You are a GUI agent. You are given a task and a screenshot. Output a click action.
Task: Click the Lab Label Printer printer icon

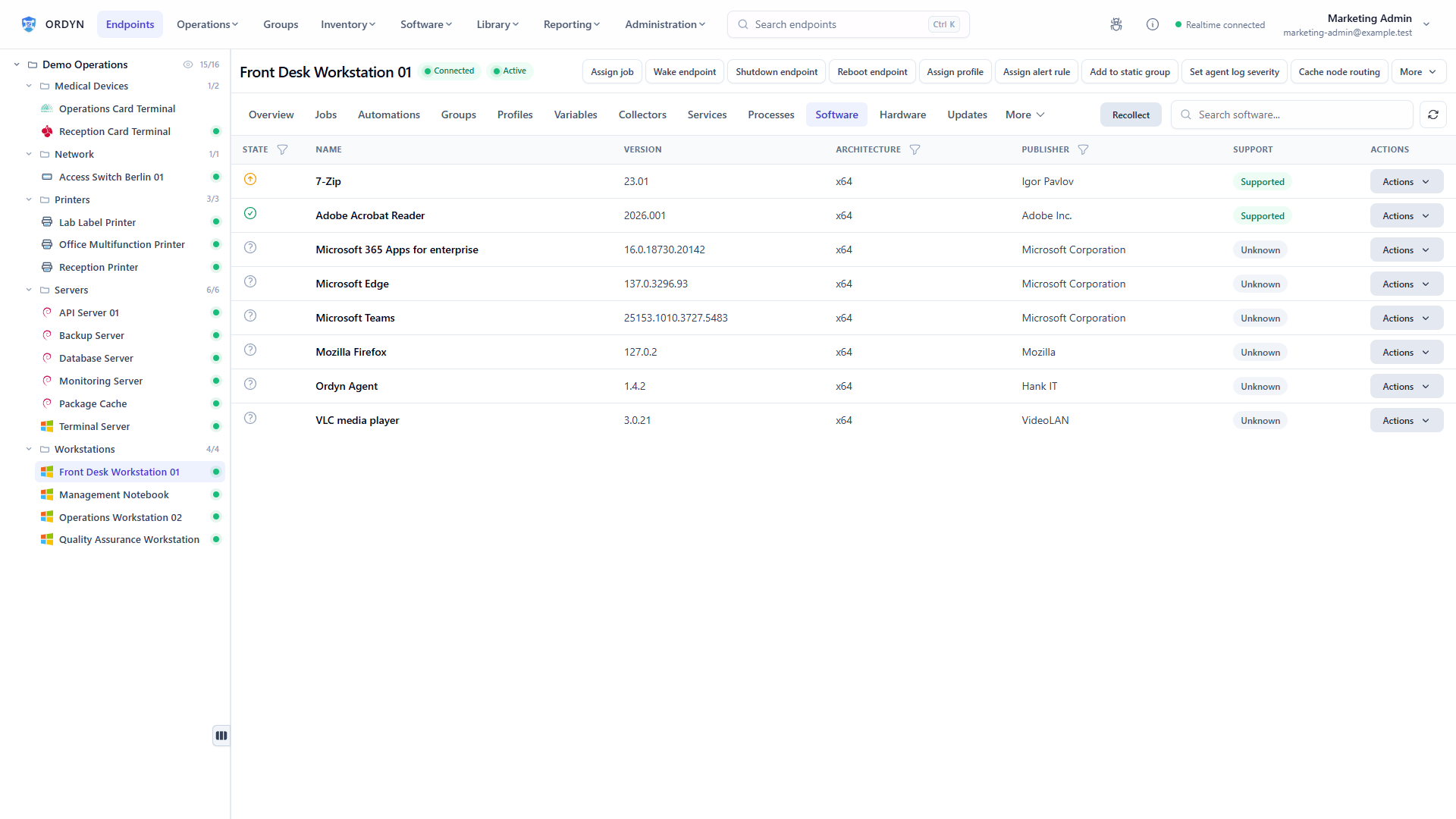tap(47, 222)
